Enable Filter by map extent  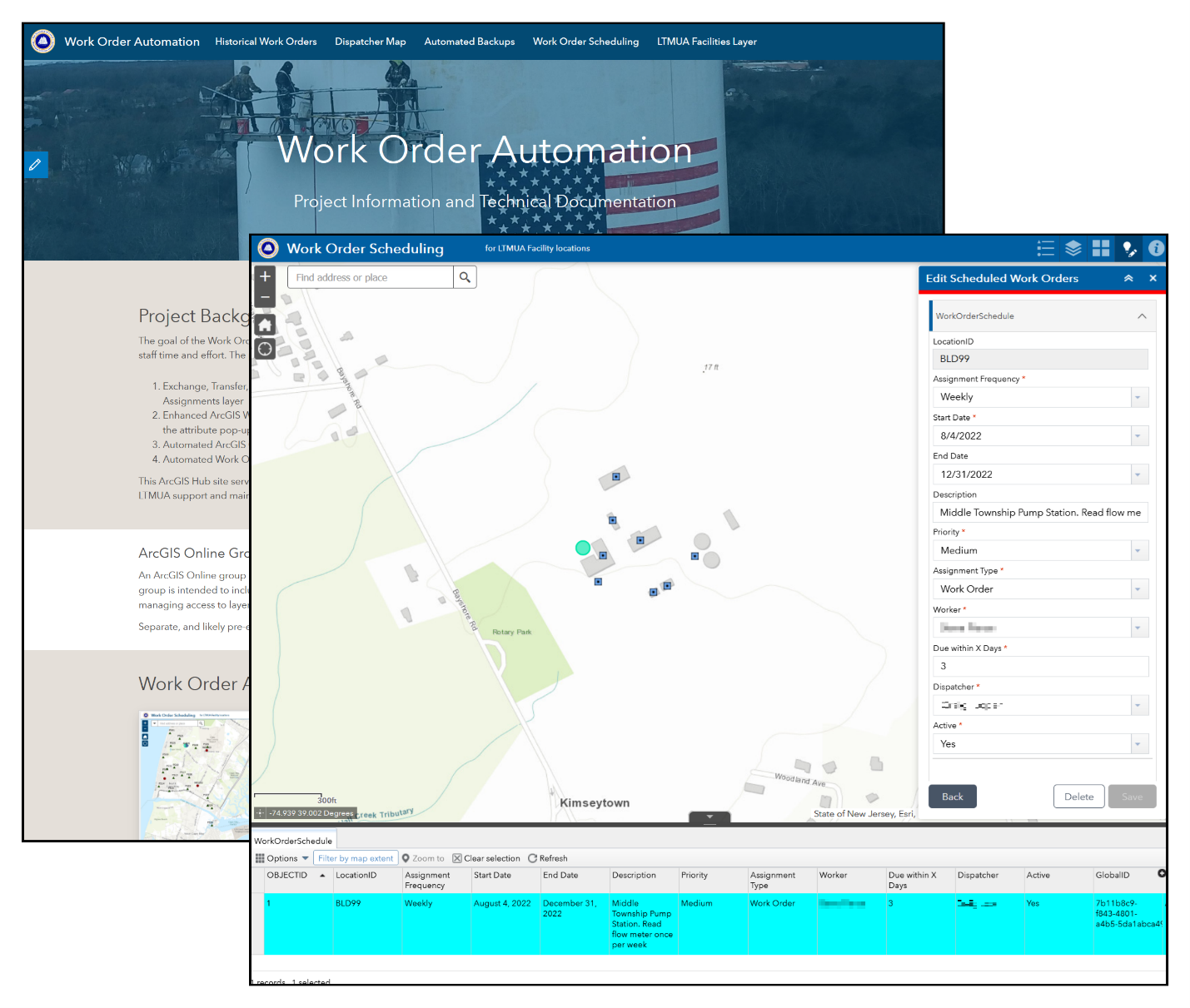point(356,858)
